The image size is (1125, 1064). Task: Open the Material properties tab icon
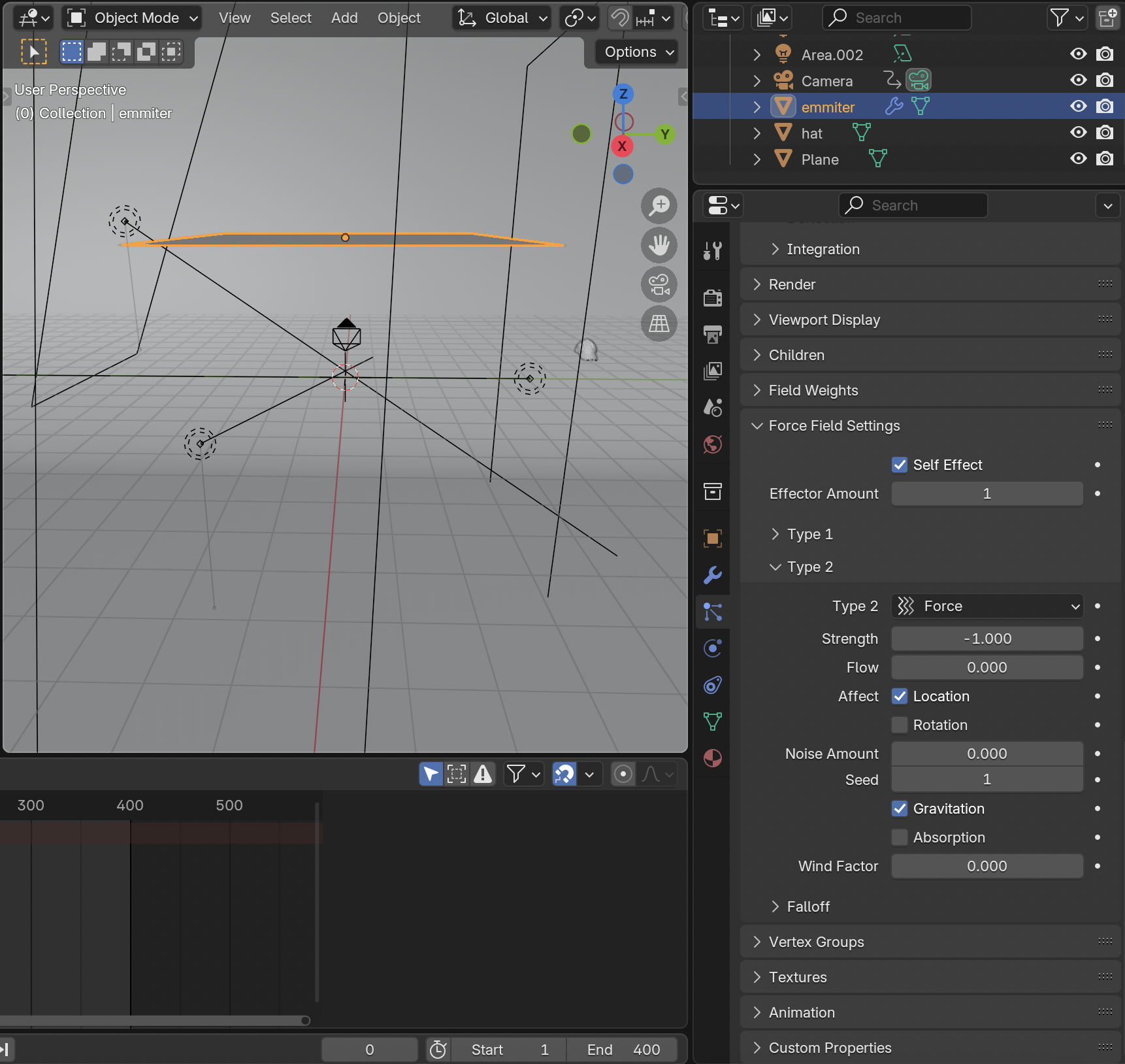pyautogui.click(x=713, y=758)
